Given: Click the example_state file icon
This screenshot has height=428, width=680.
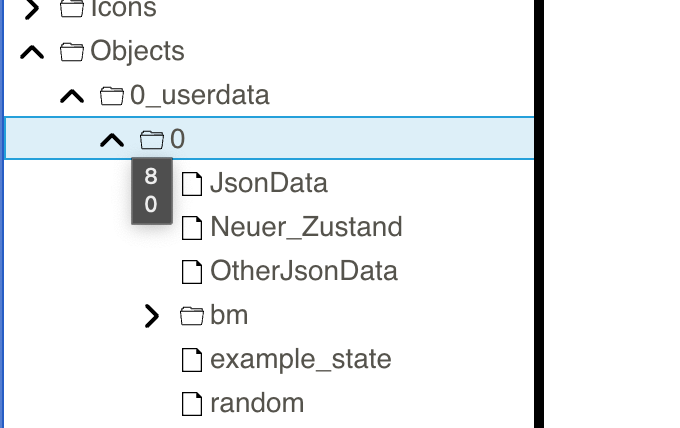Looking at the screenshot, I should coord(191,360).
